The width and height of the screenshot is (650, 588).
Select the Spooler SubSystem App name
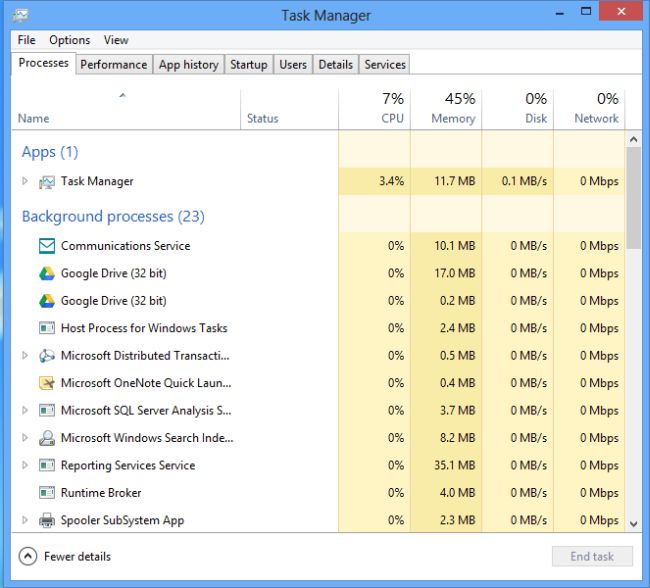[x=122, y=520]
